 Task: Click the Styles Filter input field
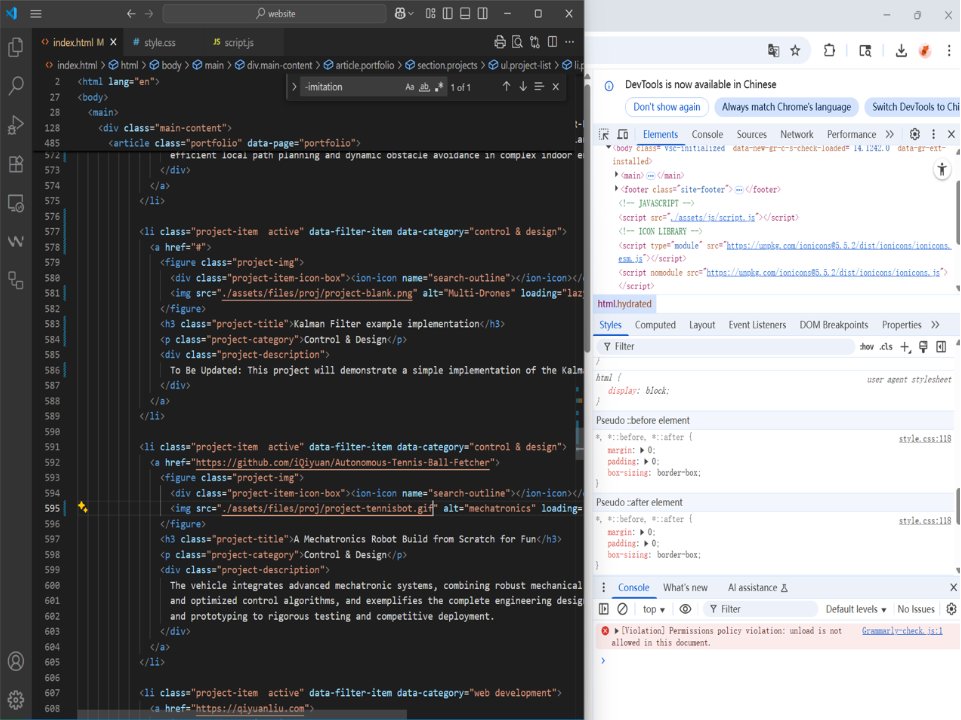click(x=726, y=347)
